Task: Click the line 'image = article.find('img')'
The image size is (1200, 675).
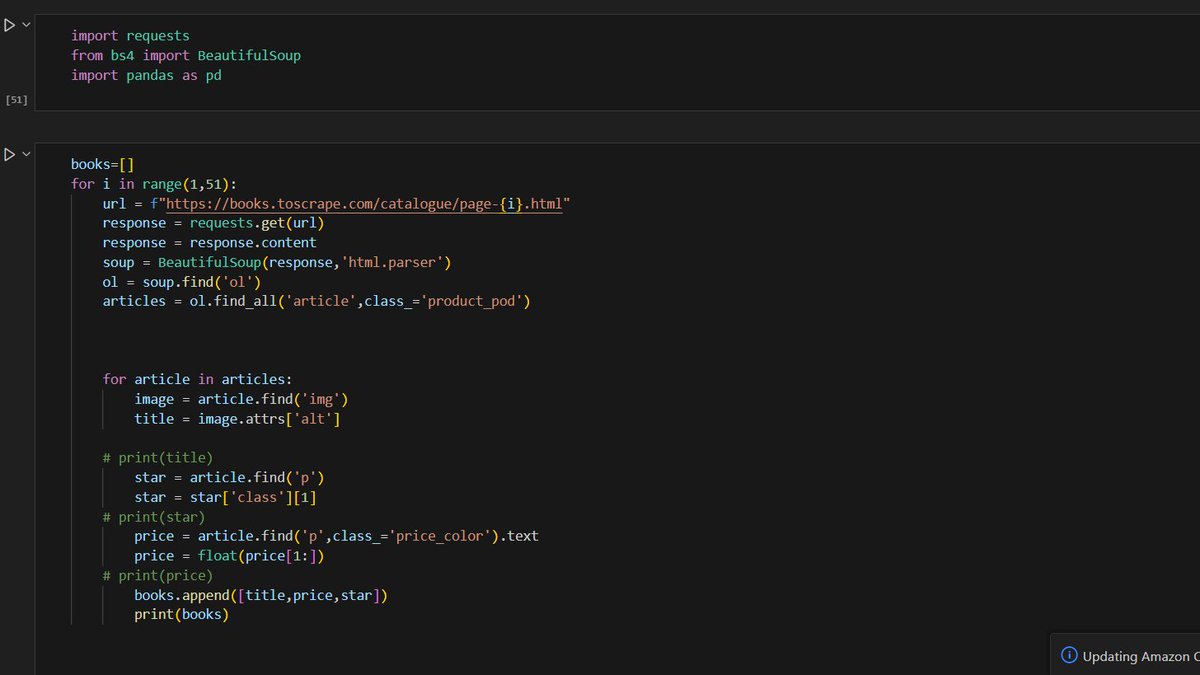Action: coord(241,399)
